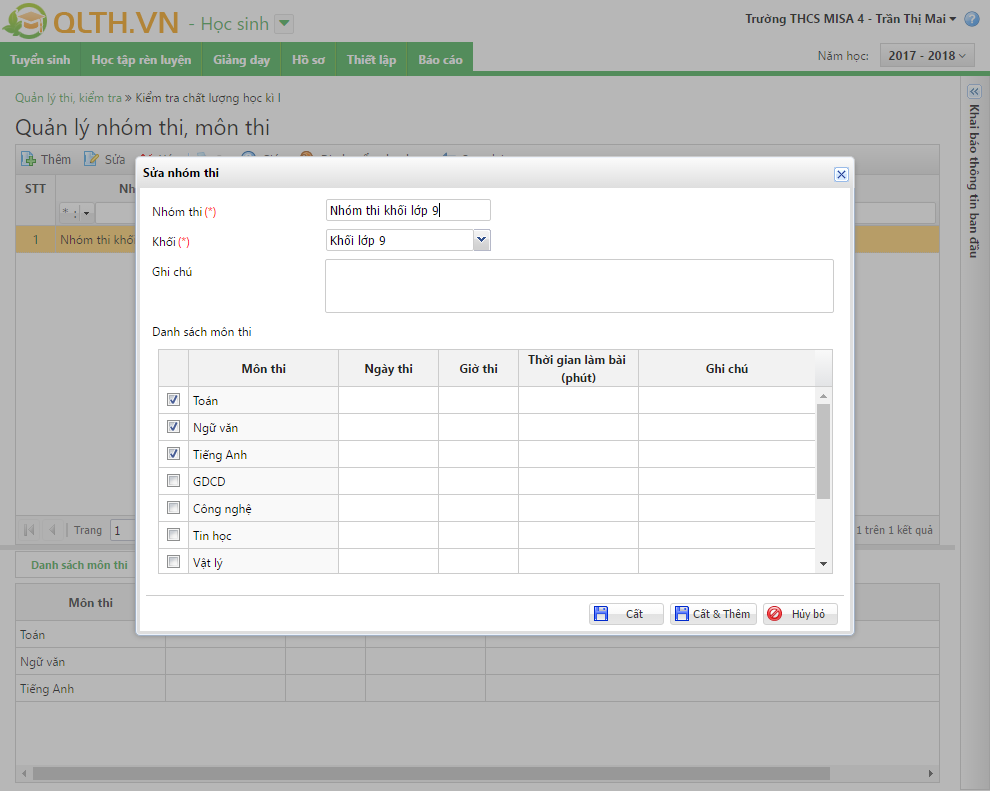Viewport: 990px width, 791px height.
Task: Check the Vật lý subject checkbox
Action: 173,561
